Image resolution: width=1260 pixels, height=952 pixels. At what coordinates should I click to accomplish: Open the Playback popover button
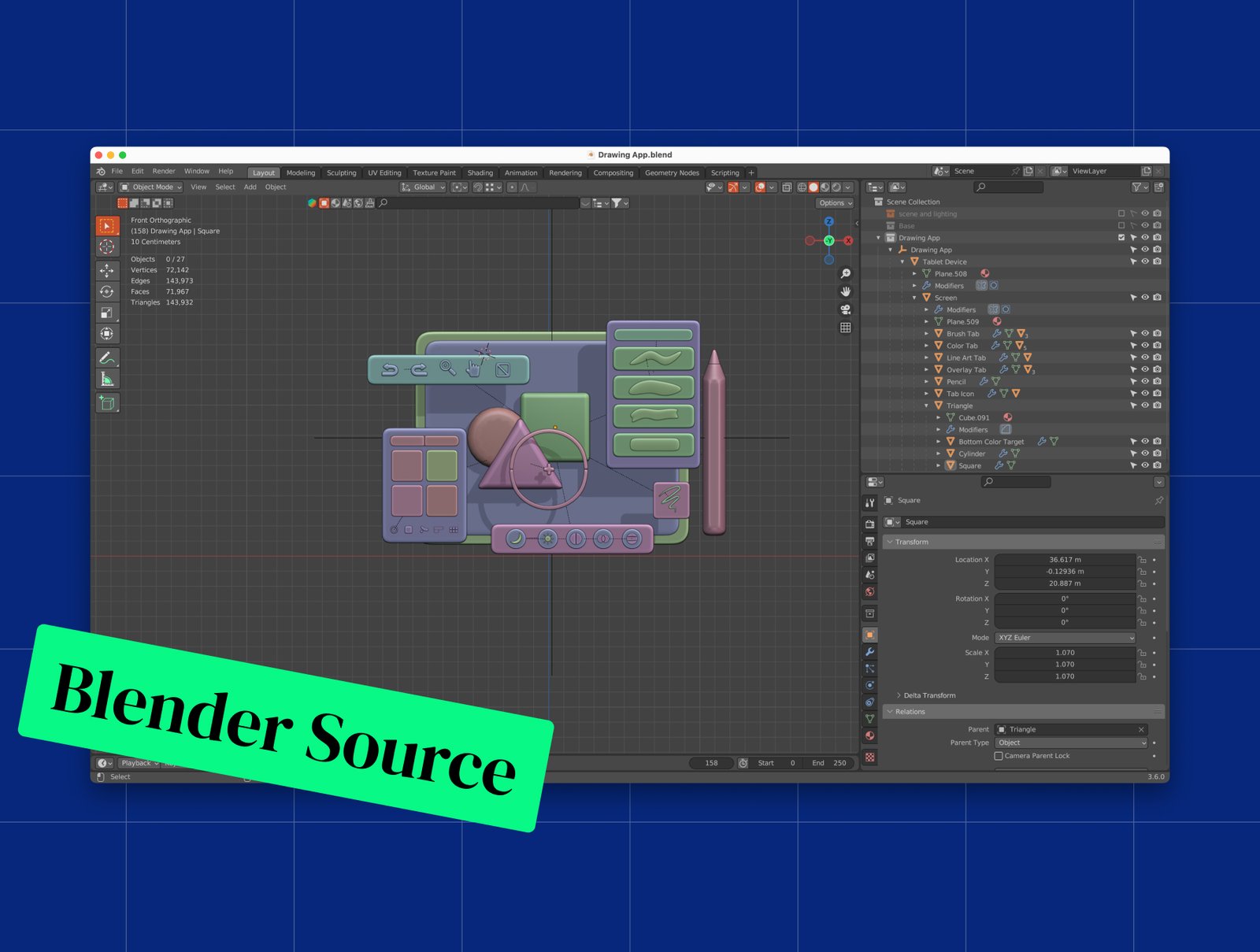click(x=139, y=763)
